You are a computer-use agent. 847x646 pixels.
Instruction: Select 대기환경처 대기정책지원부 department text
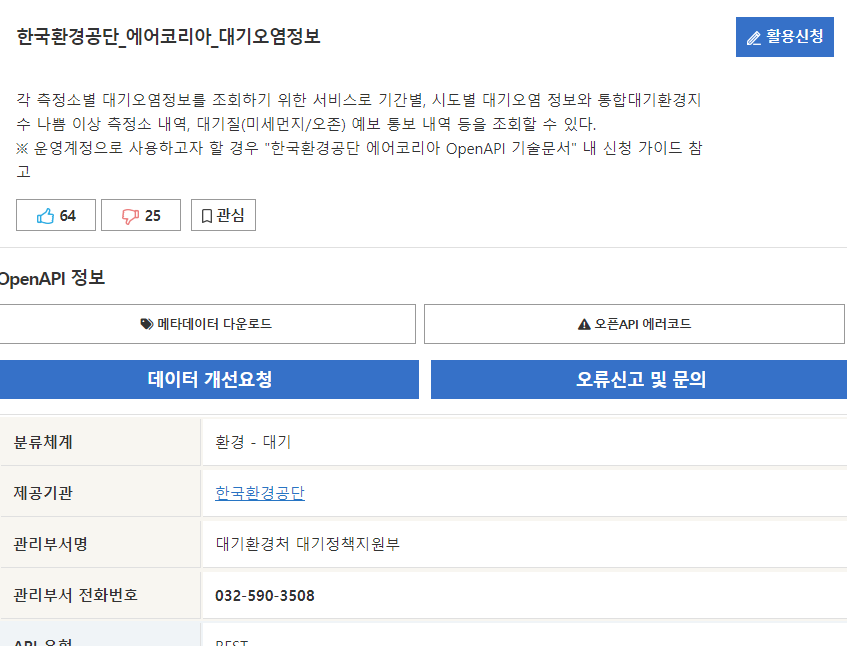307,544
